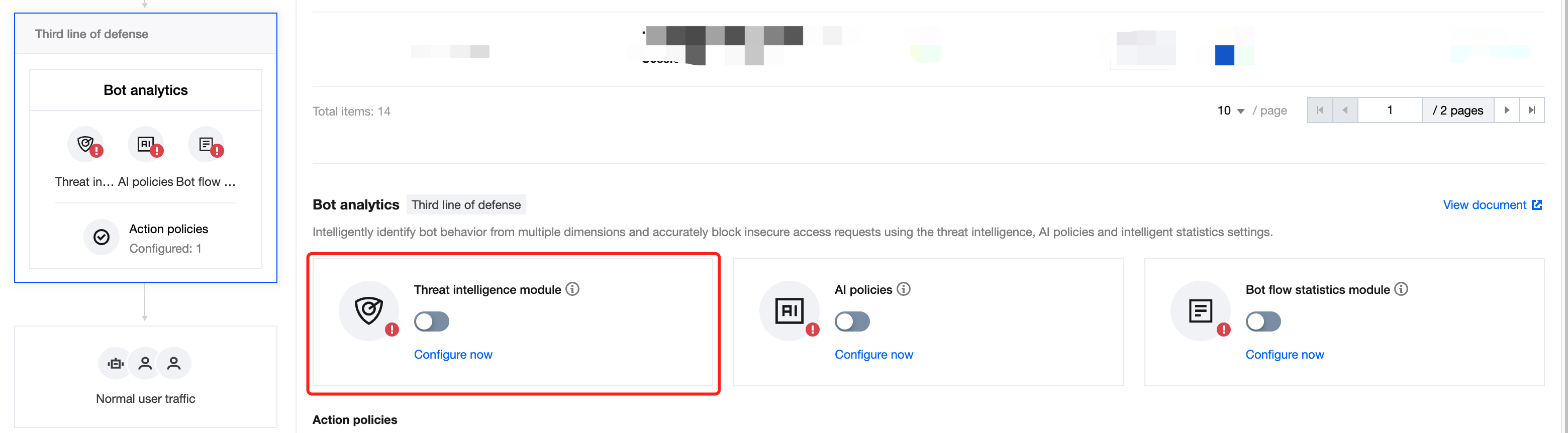Screen dimensions: 1568x433
Task: Enable the Threat intelligence module toggle
Action: 432,321
